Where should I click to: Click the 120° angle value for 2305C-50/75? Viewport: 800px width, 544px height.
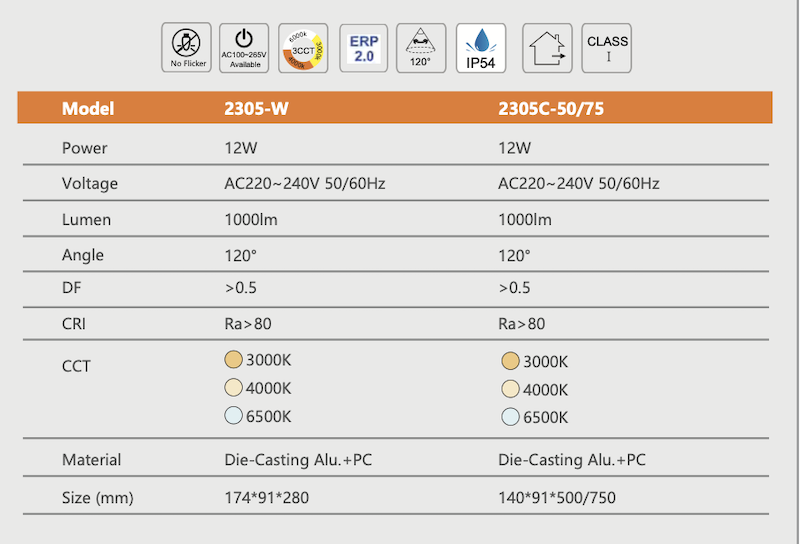click(514, 256)
